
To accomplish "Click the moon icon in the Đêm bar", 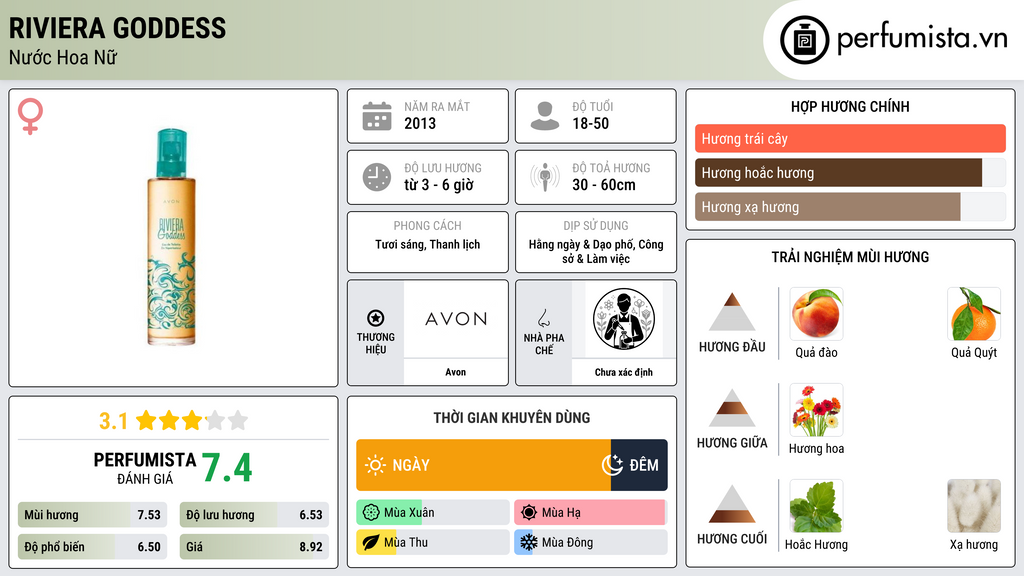I will coord(612,465).
